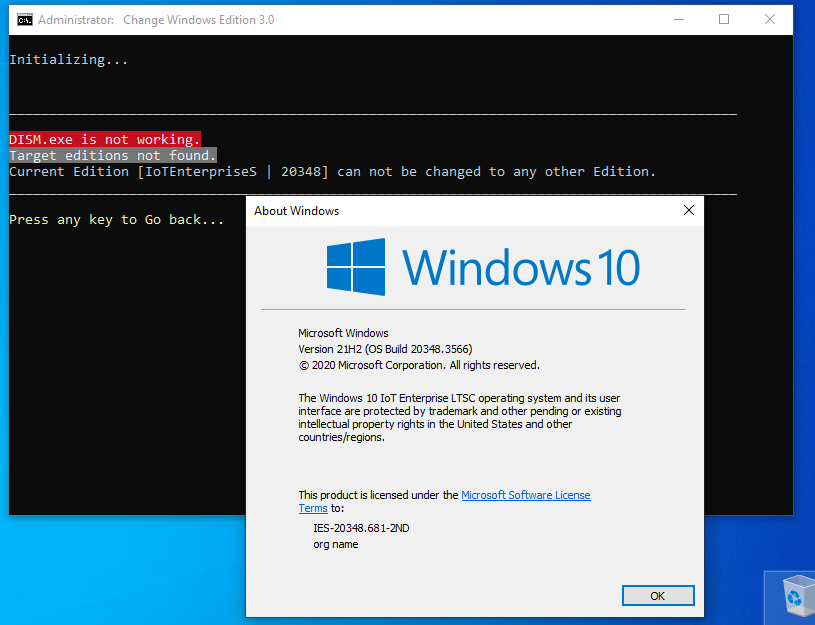The height and width of the screenshot is (625, 815).
Task: Click the Windows 10 logo in dialog
Action: 482,267
